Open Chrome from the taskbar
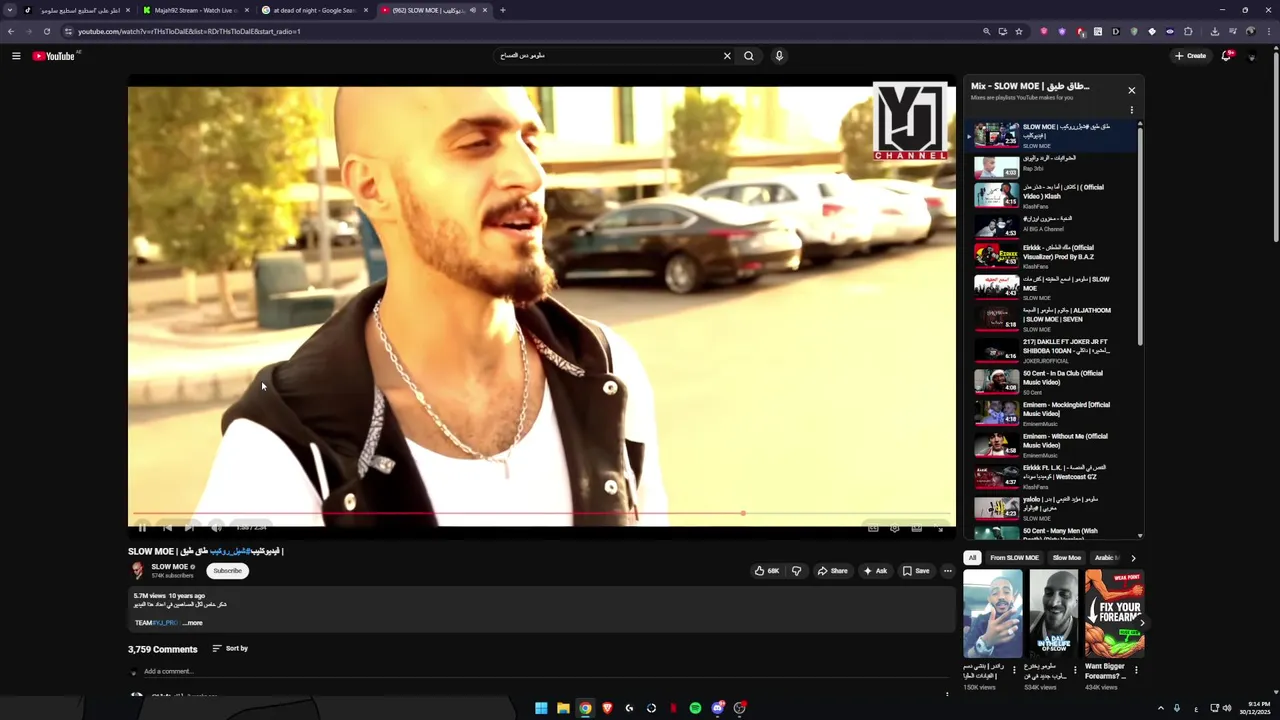This screenshot has height=720, width=1280. [x=585, y=708]
